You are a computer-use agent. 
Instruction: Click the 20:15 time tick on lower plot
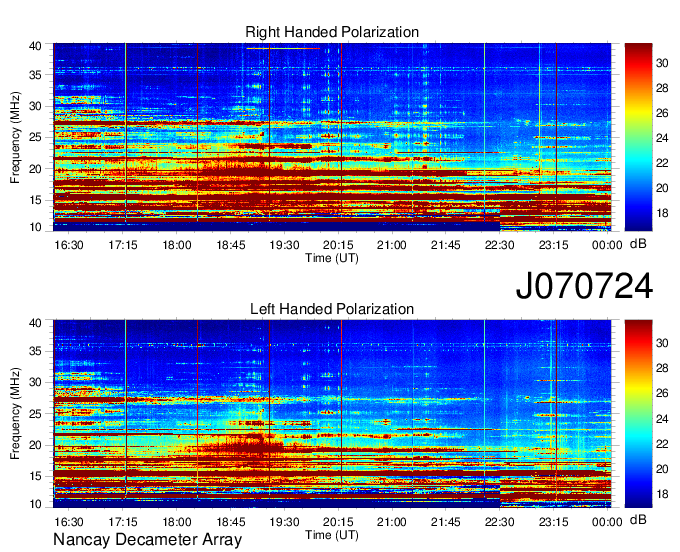click(338, 522)
